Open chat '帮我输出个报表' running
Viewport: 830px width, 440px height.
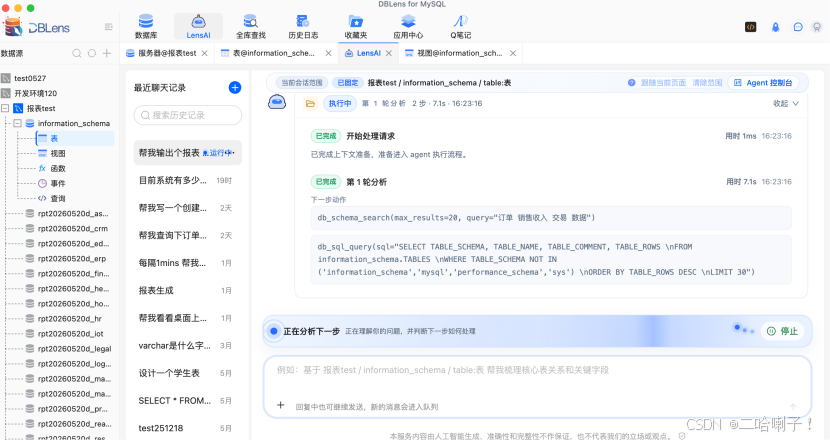pos(188,152)
